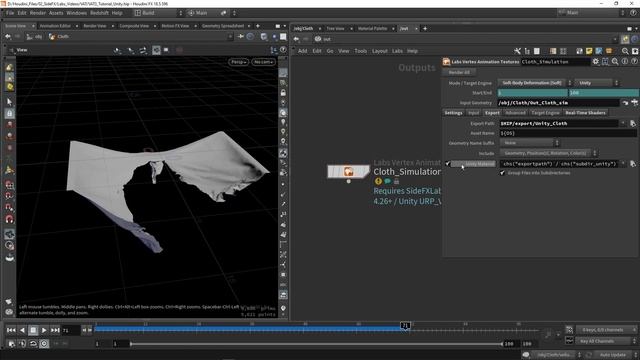This screenshot has width=640, height=360.
Task: Toggle the real-time playback clock icon
Action: click(x=44, y=344)
